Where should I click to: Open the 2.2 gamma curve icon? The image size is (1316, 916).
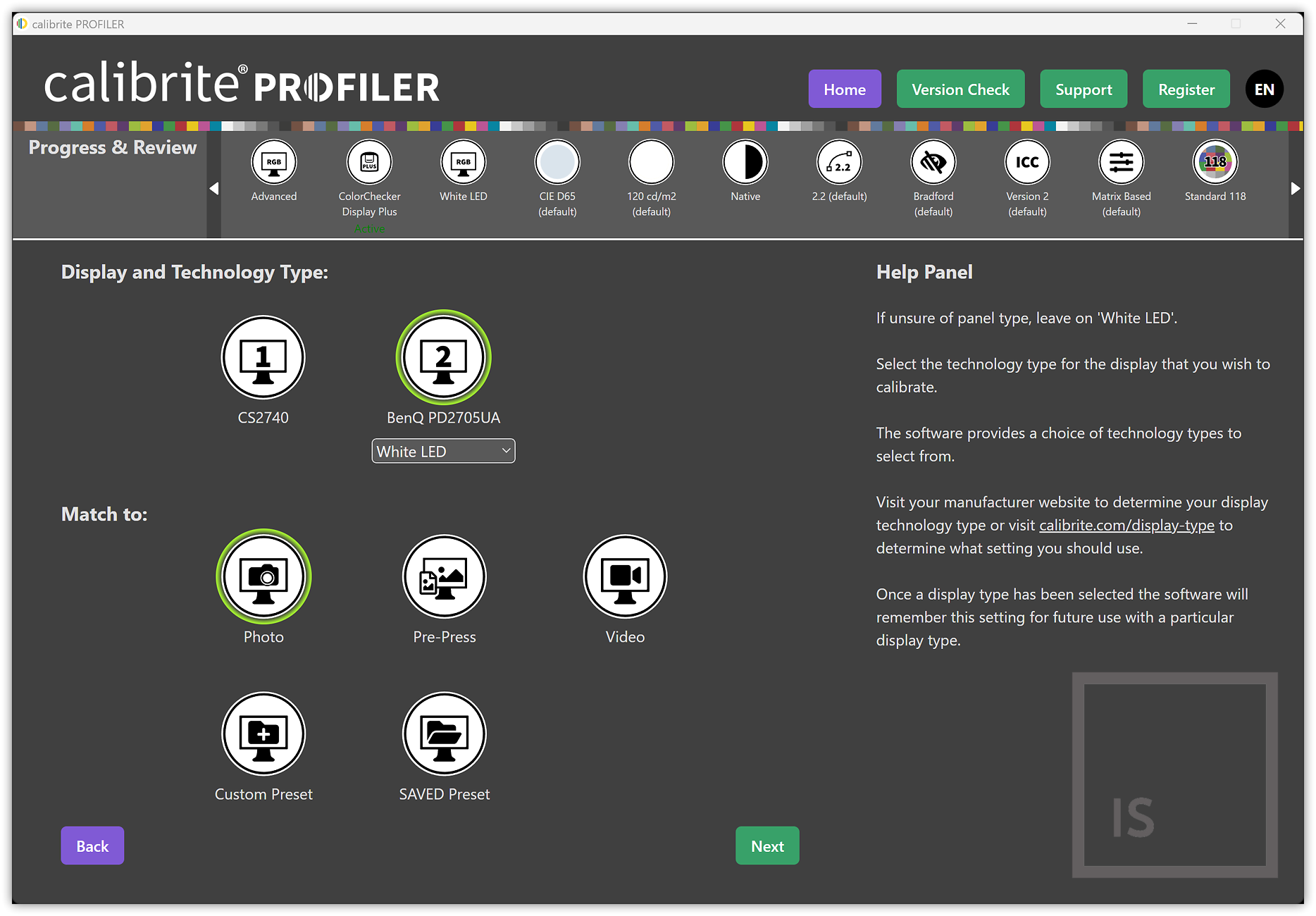[839, 162]
